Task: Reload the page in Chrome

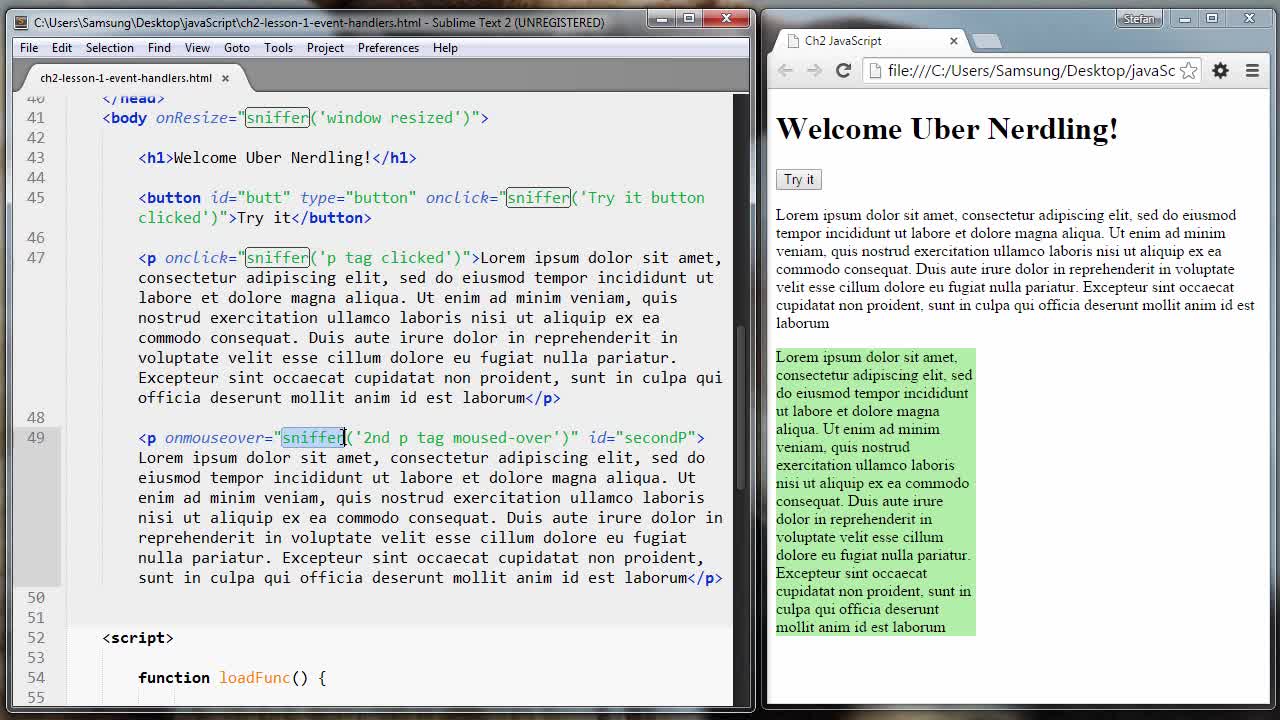Action: tap(843, 70)
